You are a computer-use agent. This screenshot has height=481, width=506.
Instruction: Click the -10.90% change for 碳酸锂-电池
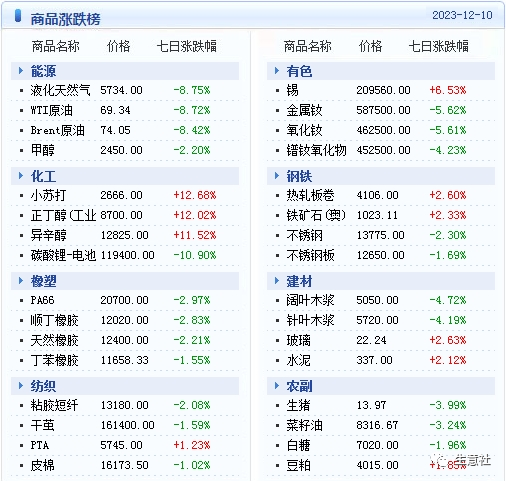pyautogui.click(x=195, y=255)
